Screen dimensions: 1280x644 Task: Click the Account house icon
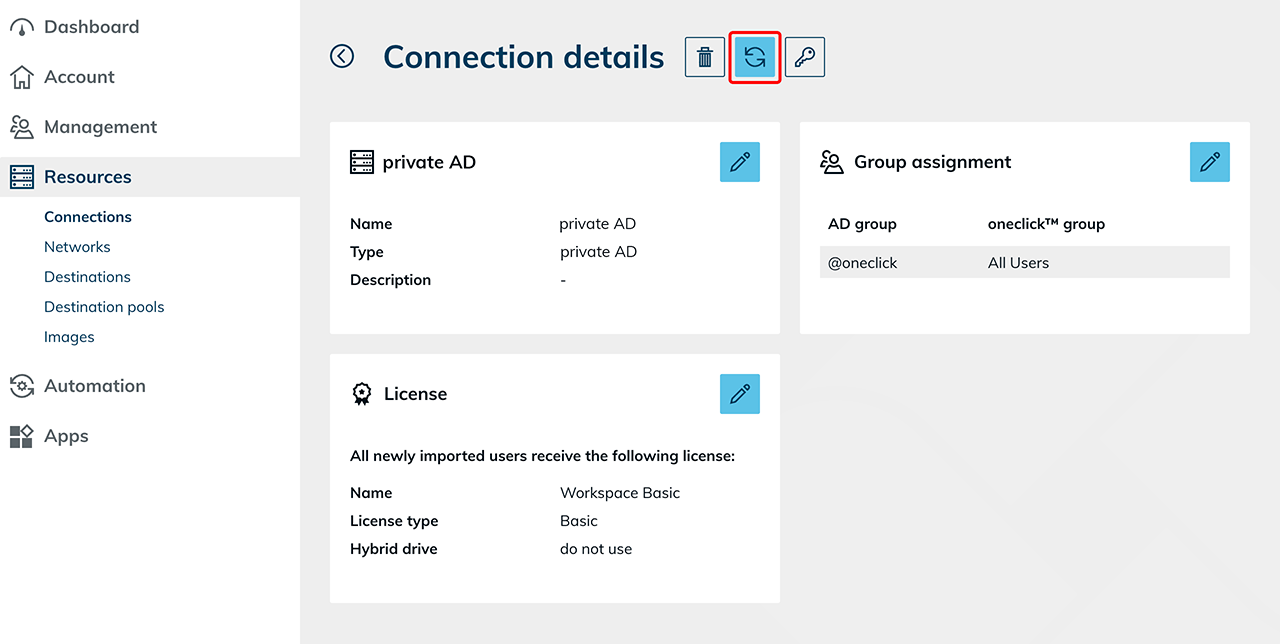21,77
